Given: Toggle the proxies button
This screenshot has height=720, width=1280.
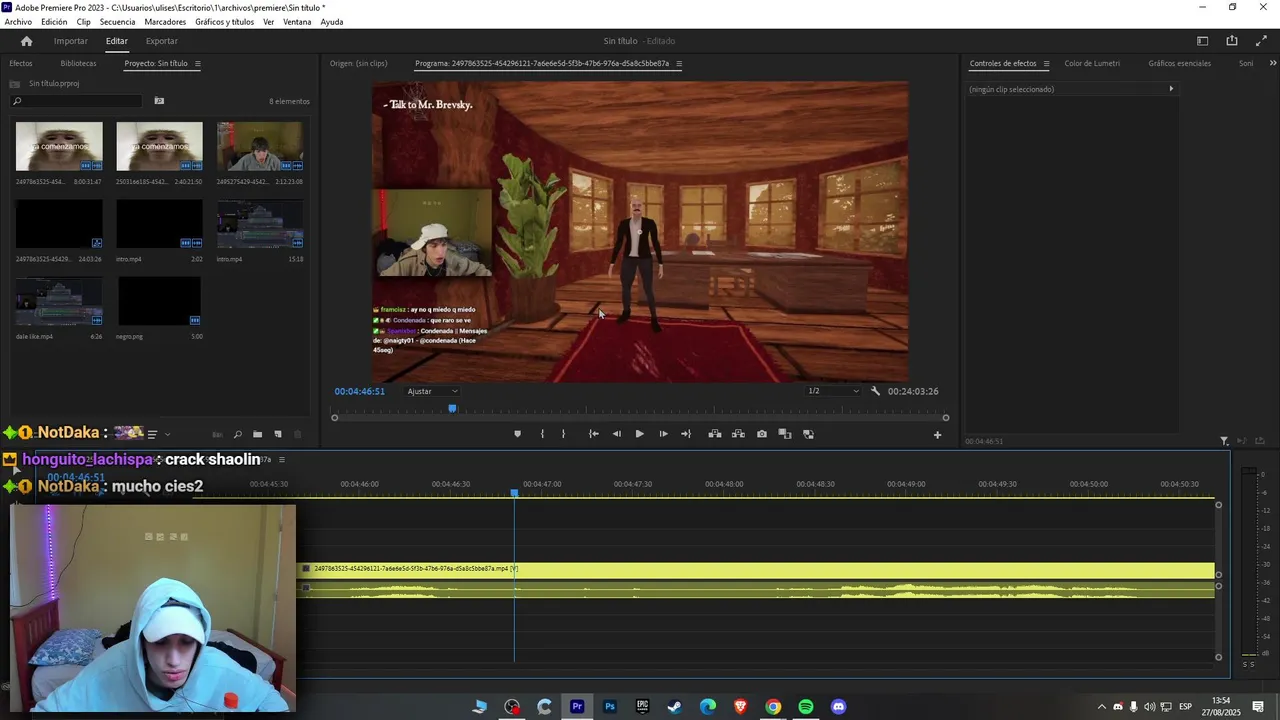Looking at the screenshot, I should point(808,434).
